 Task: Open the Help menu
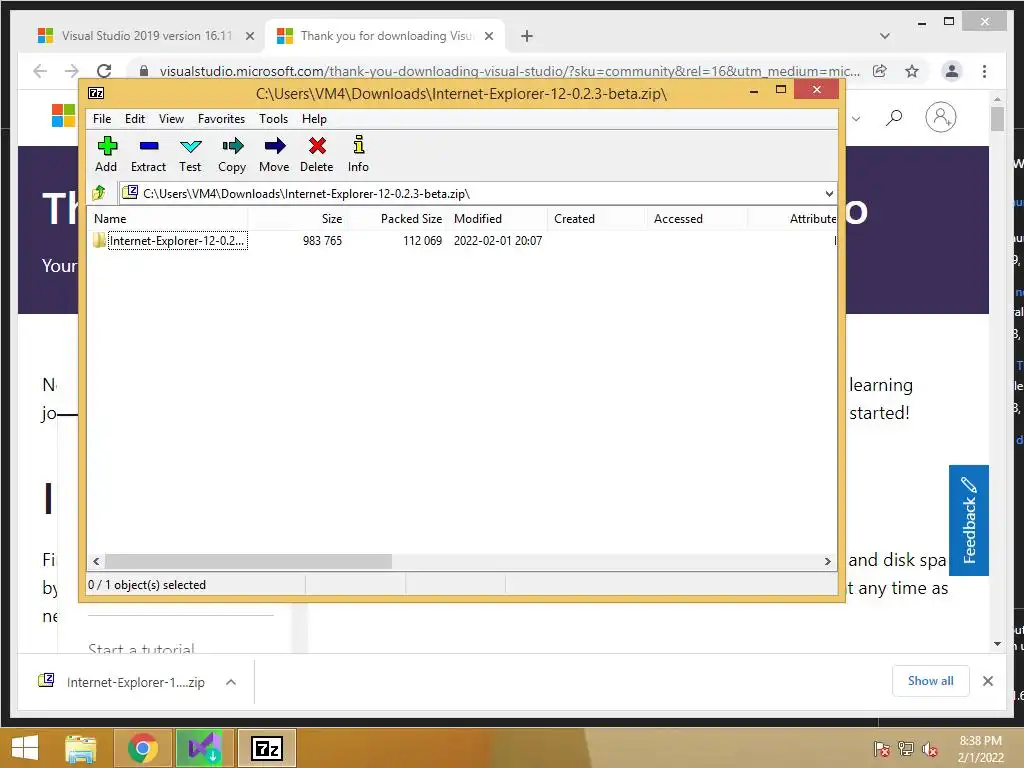click(314, 119)
